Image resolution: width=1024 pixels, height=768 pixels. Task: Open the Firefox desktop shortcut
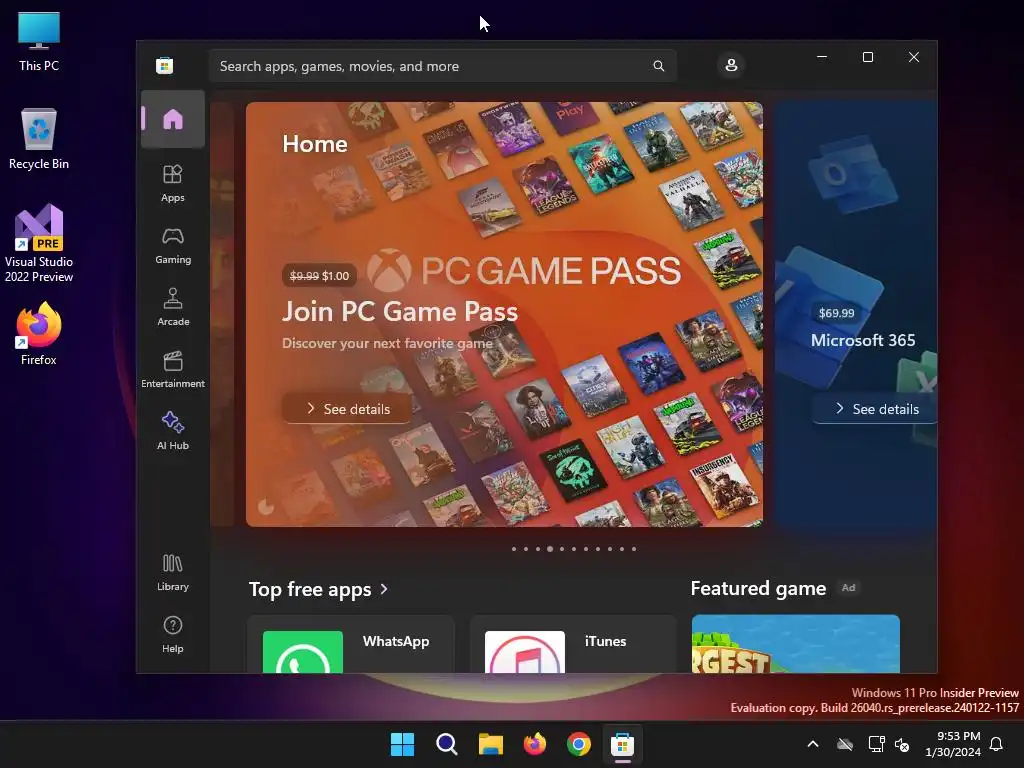coord(39,334)
